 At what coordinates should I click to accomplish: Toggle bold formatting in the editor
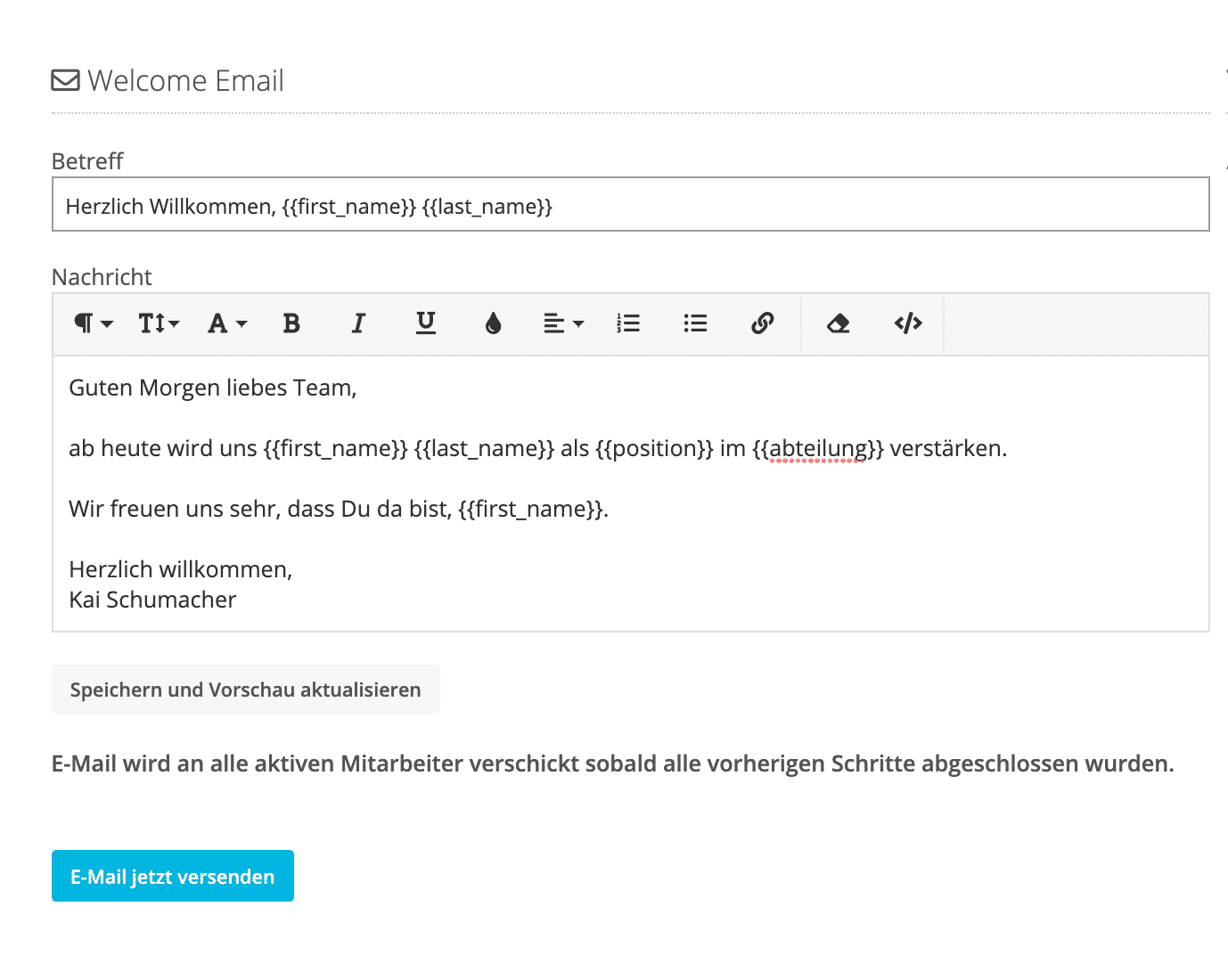(x=291, y=323)
